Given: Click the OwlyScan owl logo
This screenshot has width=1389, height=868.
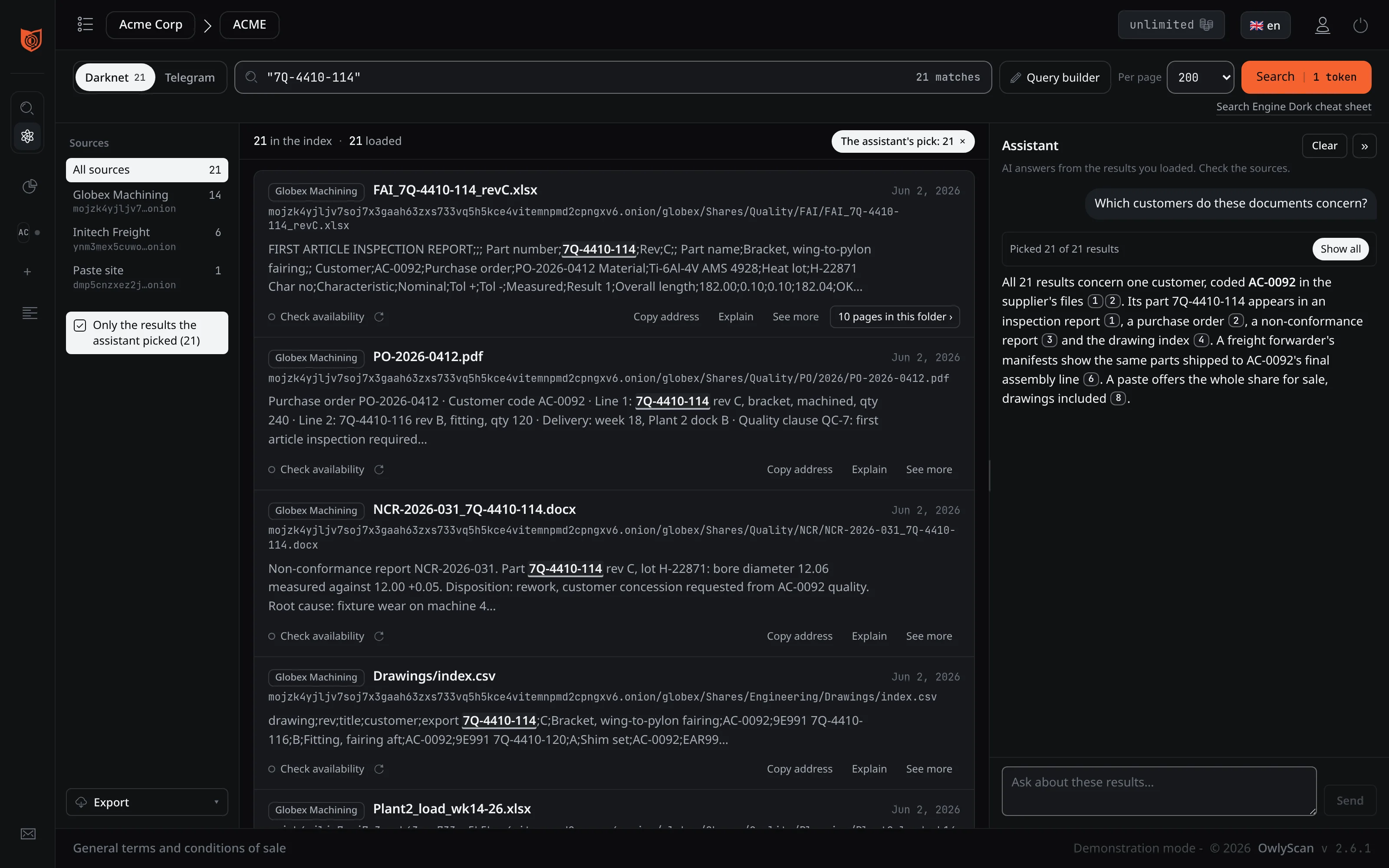Looking at the screenshot, I should coord(31,40).
